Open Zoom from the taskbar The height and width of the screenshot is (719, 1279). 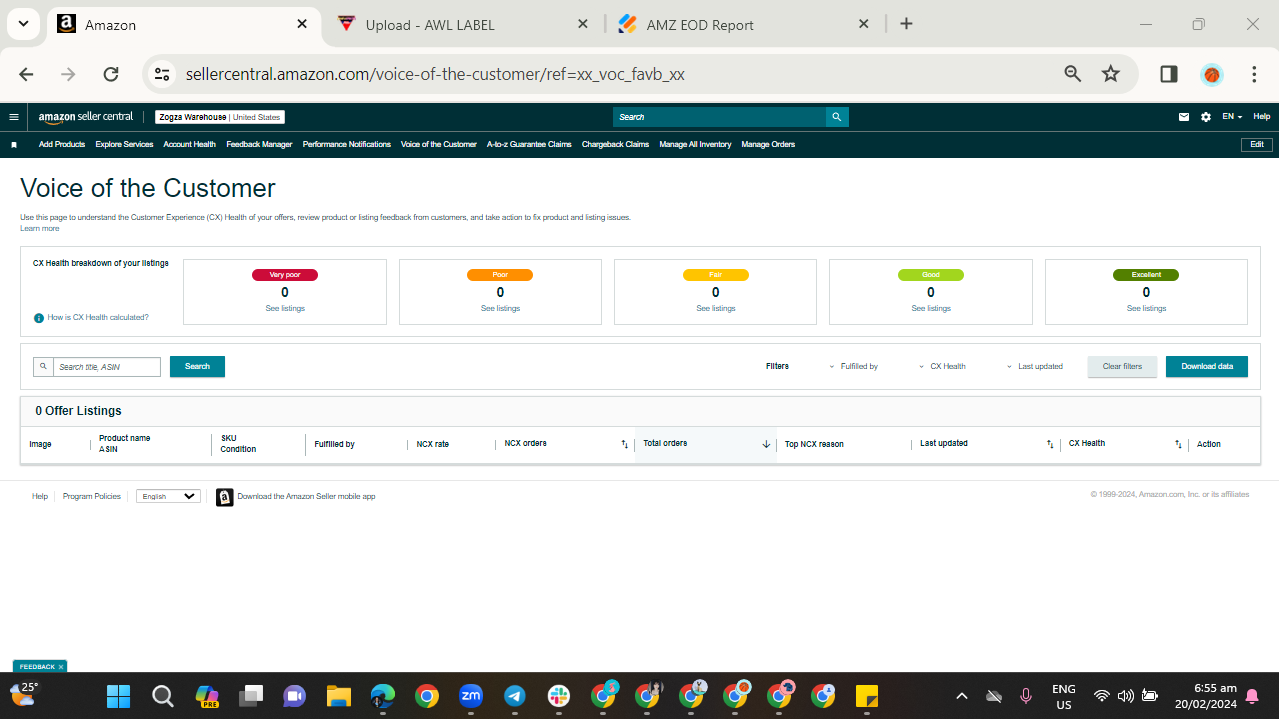471,696
